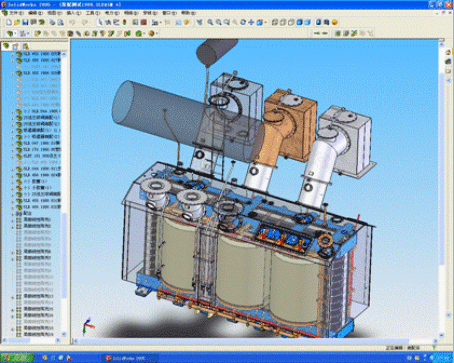The height and width of the screenshot is (363, 454).
Task: Click the Open file folder icon
Action: click(17, 22)
